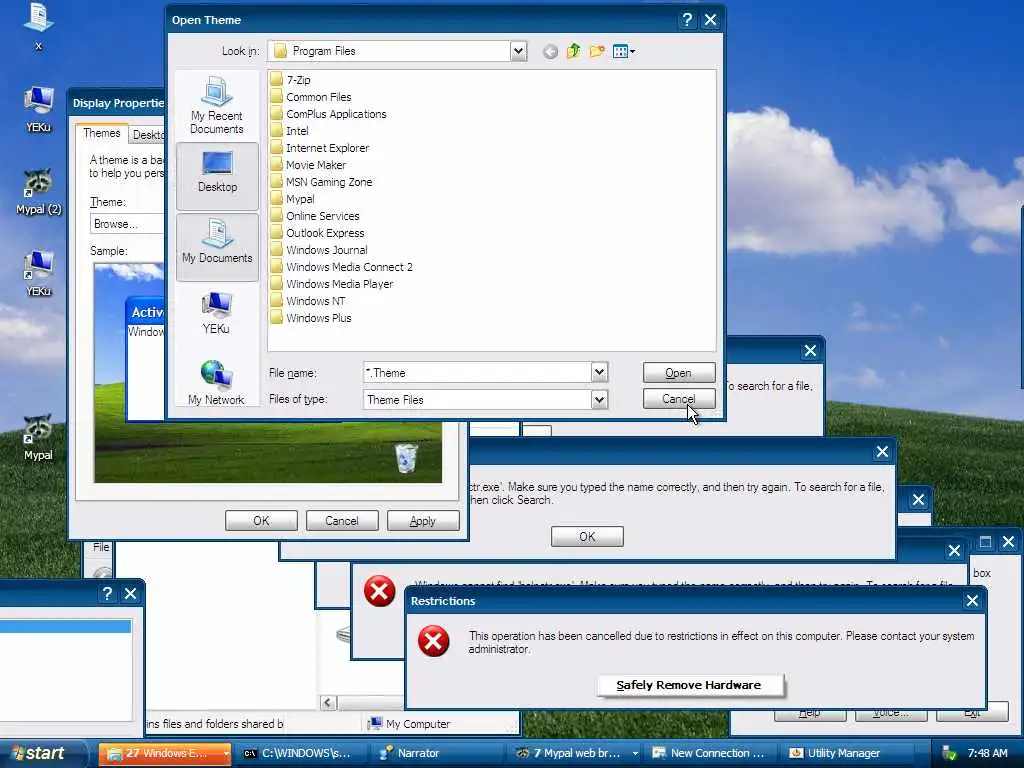This screenshot has height=768, width=1024.
Task: Click Cancel in the Open Theme dialog
Action: [x=679, y=398]
